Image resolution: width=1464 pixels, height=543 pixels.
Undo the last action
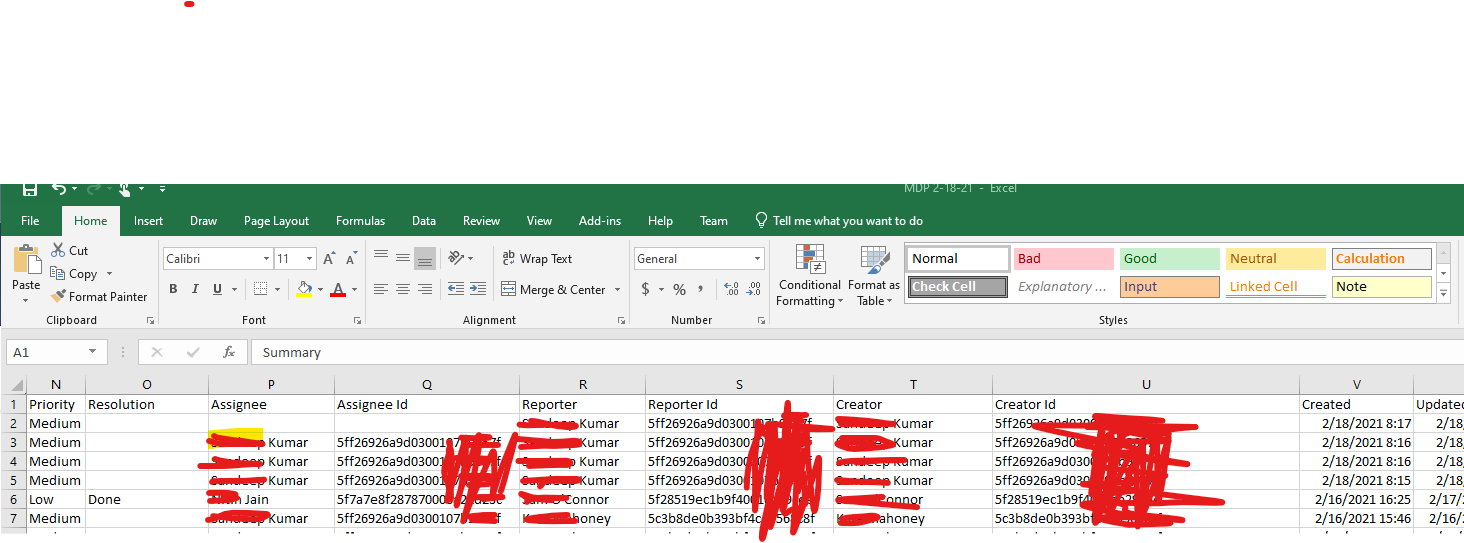pos(59,189)
